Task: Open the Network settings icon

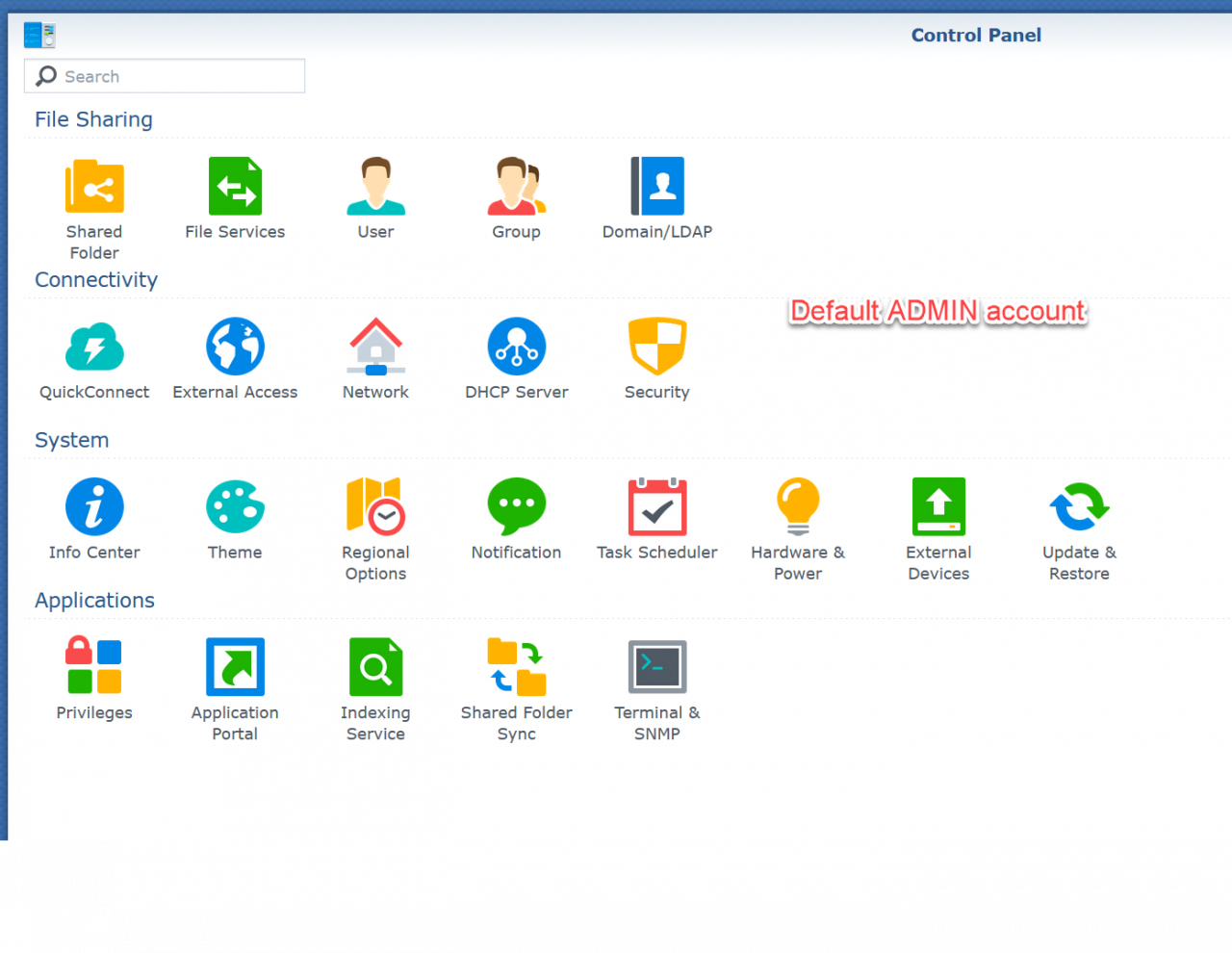Action: pyautogui.click(x=375, y=348)
